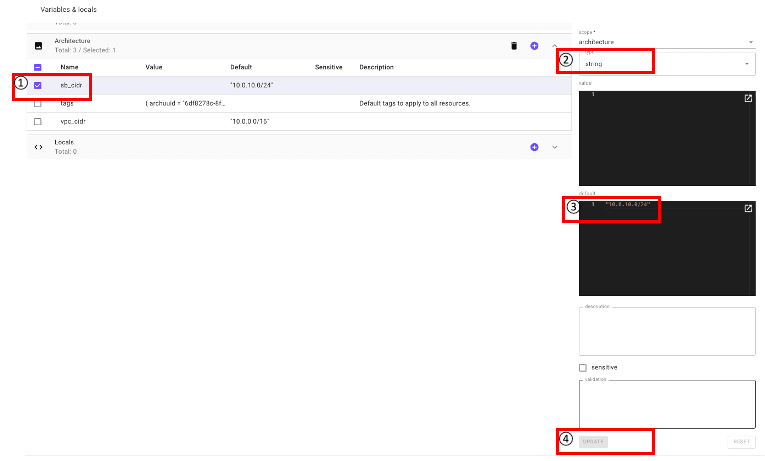
Task: Click 'Default tags to apply to all resources' text
Action: click(415, 103)
